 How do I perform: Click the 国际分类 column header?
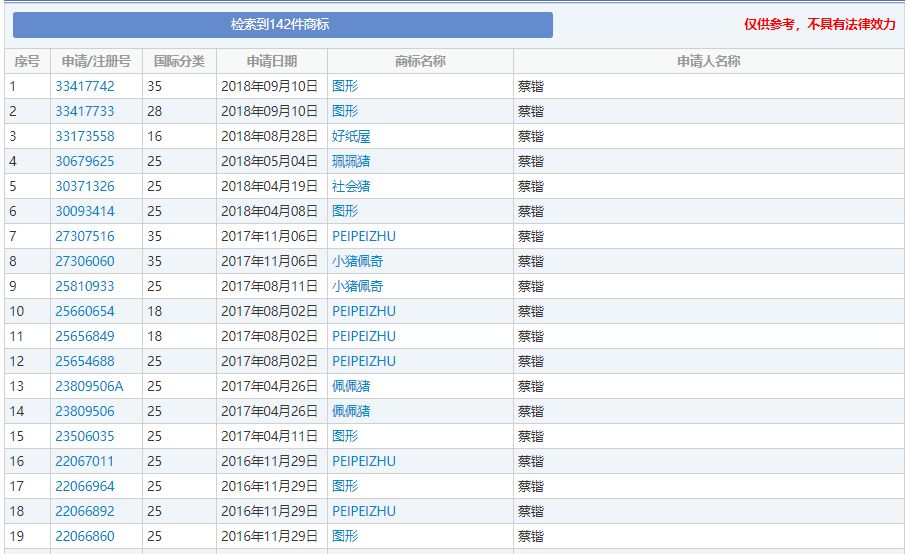tap(179, 61)
